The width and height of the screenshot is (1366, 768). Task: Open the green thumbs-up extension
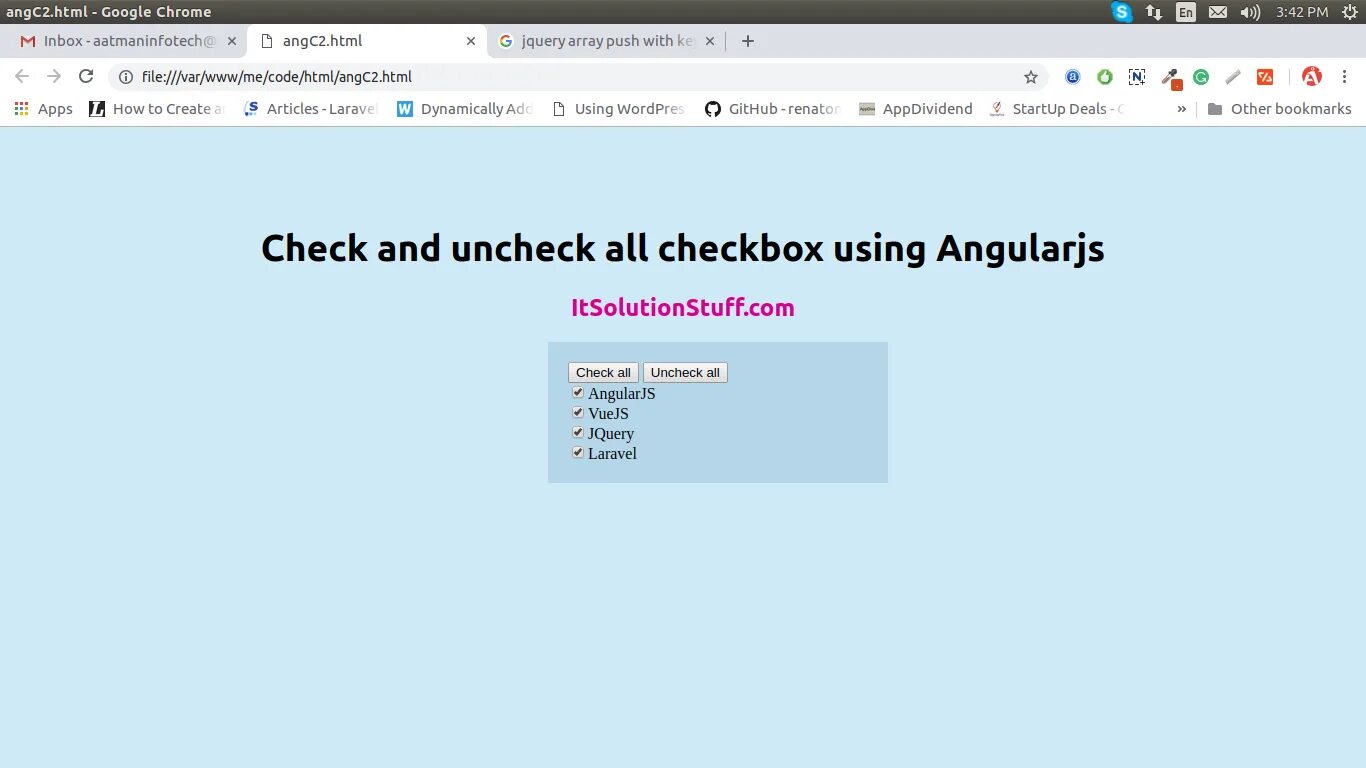(x=1105, y=77)
